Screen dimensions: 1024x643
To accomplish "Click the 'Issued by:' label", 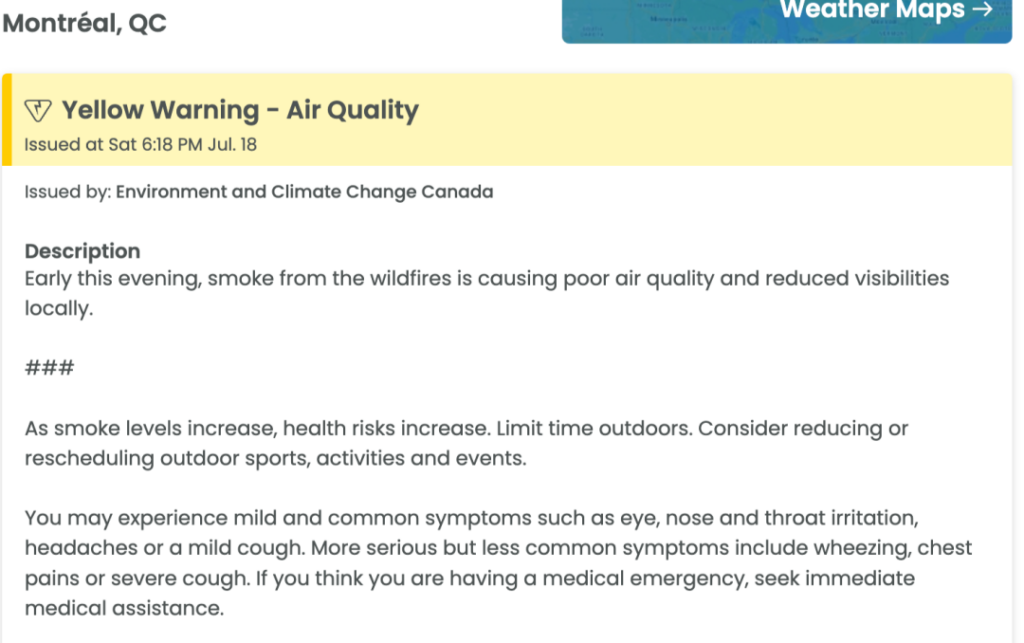I will 68,192.
